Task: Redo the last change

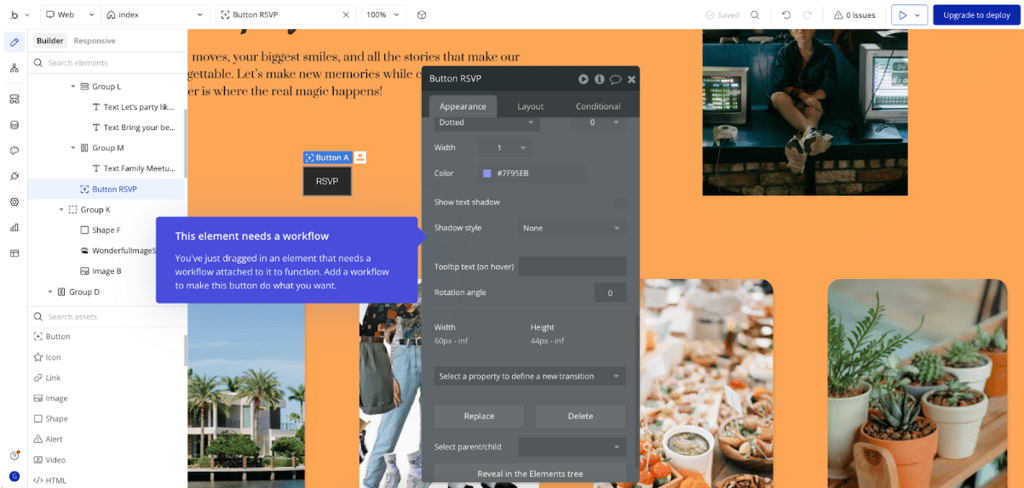Action: tap(807, 15)
